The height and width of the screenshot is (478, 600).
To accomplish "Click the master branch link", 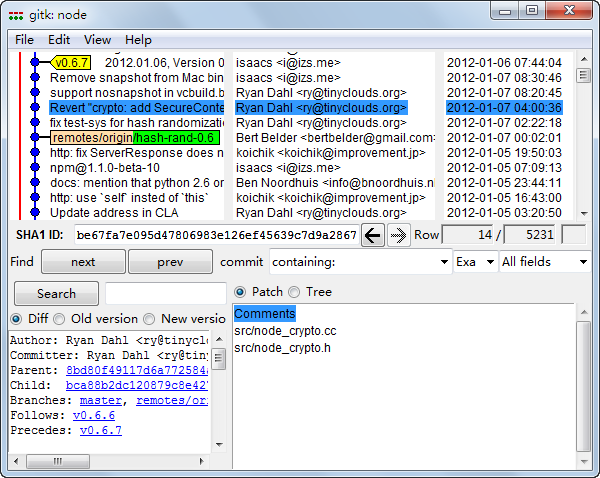I will pos(101,400).
